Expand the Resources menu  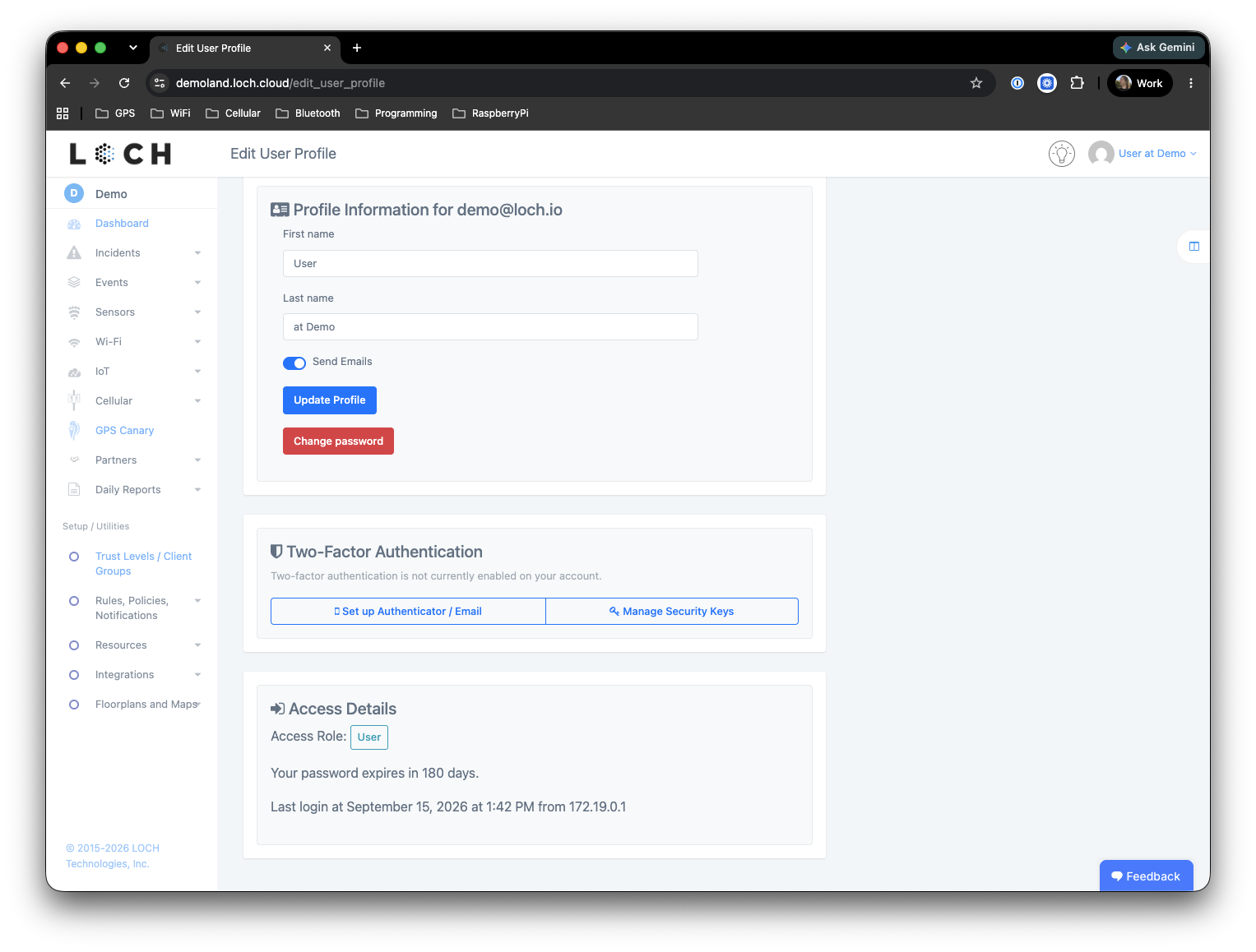(197, 645)
